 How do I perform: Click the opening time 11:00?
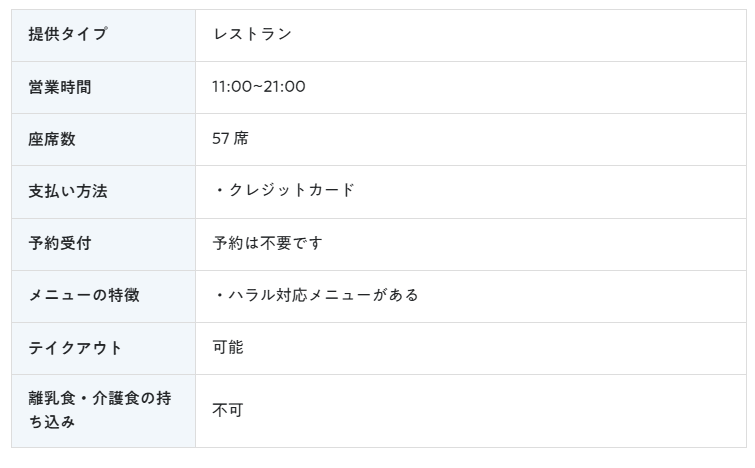point(230,87)
